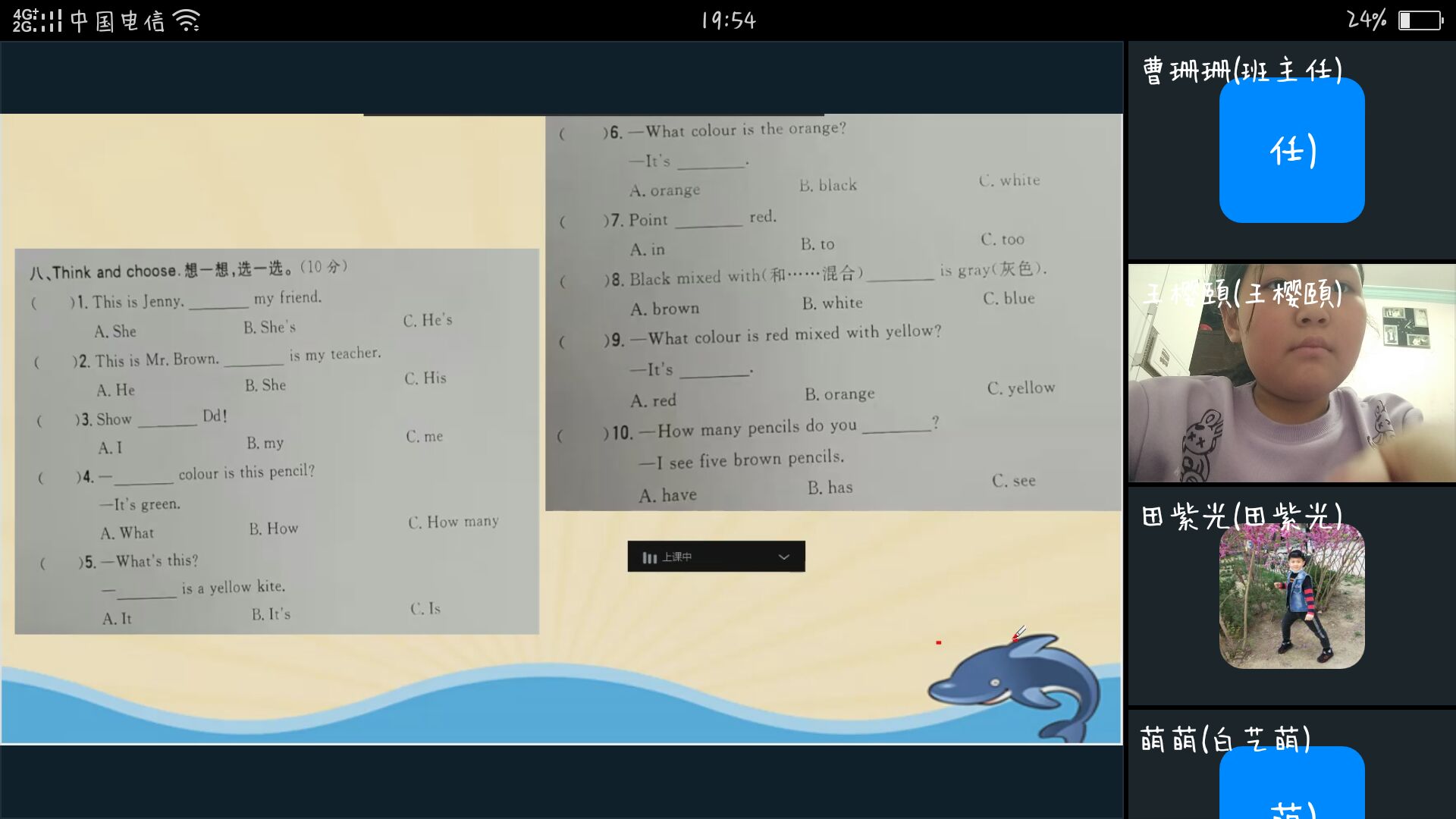The height and width of the screenshot is (819, 1456).
Task: Open 曹珊珊 head teacher's blue avatar tile
Action: [x=1291, y=150]
